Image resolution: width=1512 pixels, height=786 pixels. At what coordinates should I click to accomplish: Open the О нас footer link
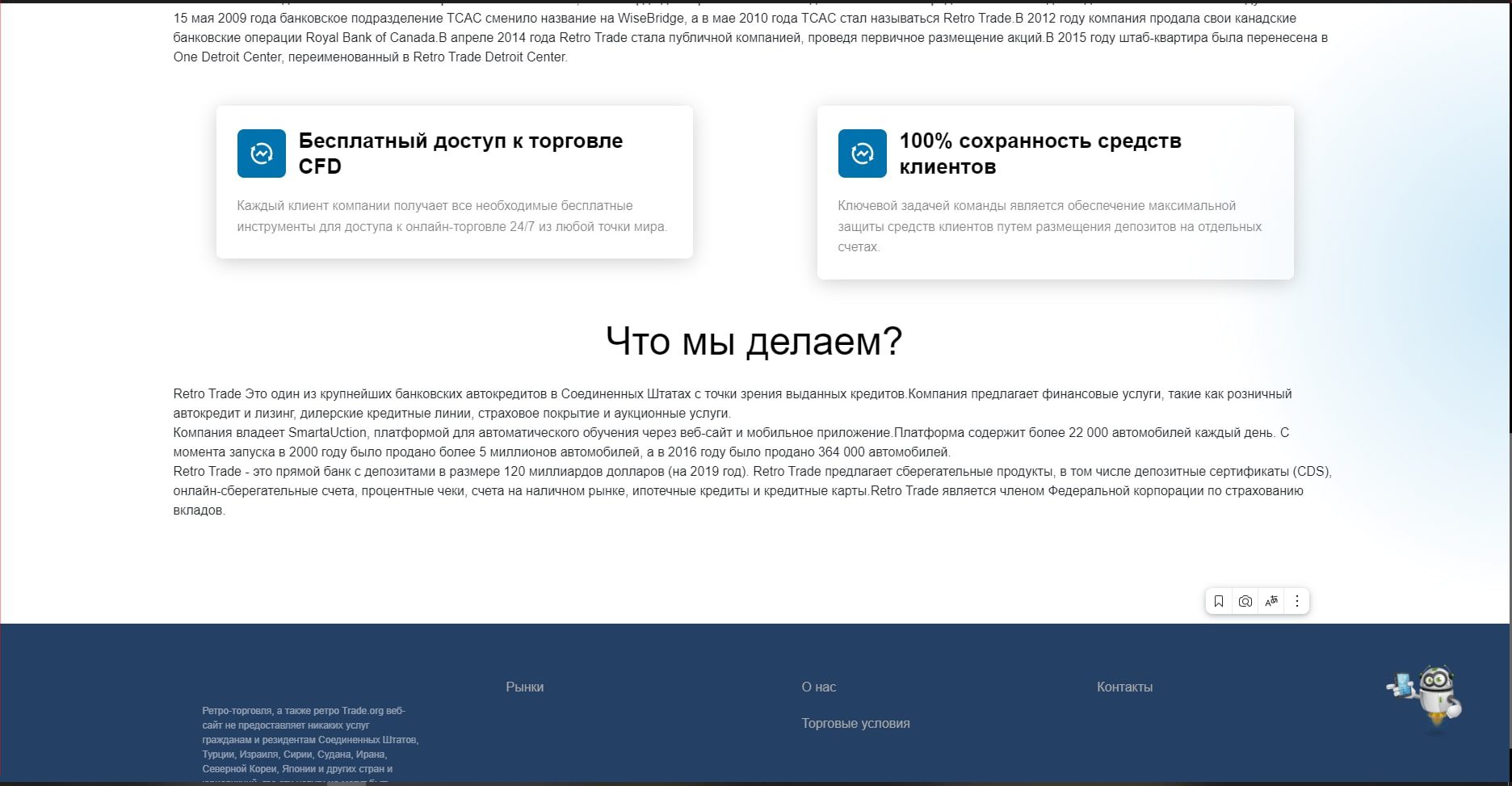(x=819, y=687)
